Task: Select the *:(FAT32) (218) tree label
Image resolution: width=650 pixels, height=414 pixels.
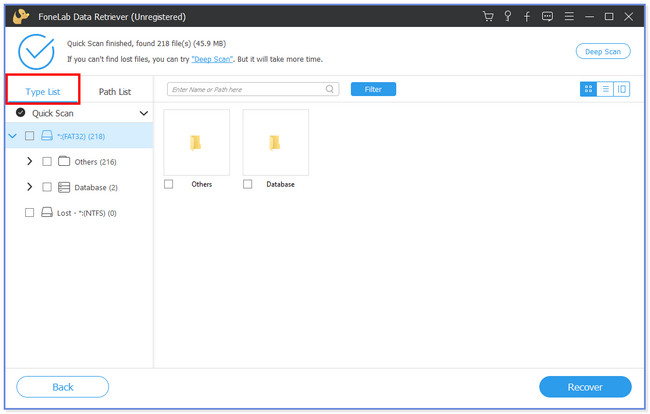Action: click(x=81, y=136)
